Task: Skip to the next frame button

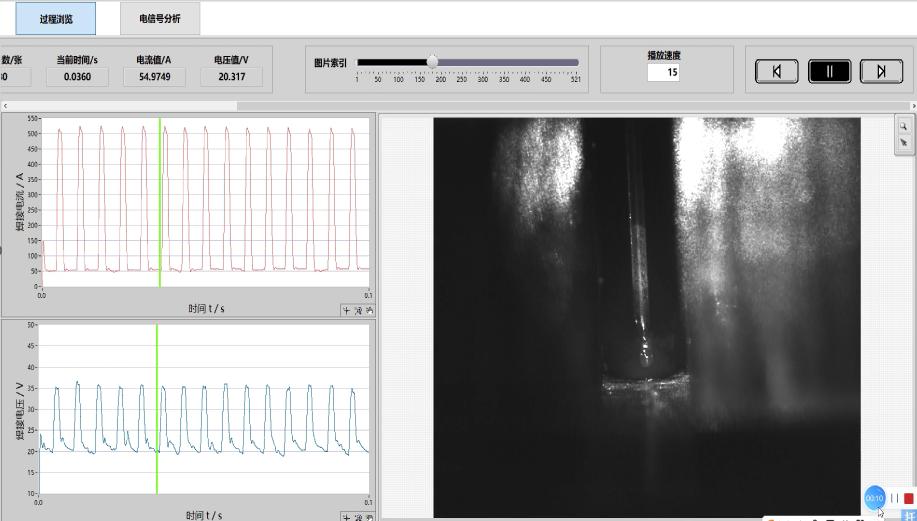Action: (881, 71)
